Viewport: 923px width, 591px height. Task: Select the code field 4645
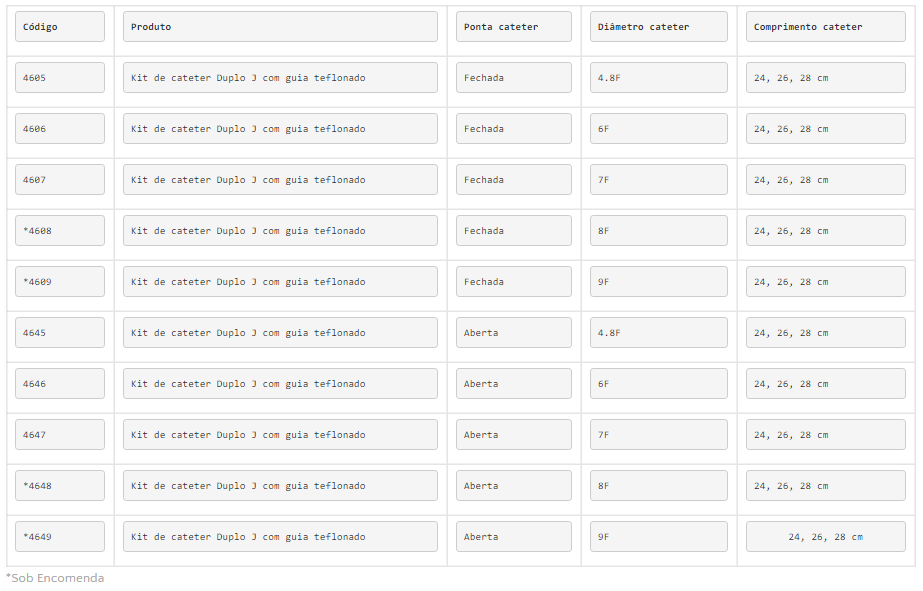pos(60,333)
